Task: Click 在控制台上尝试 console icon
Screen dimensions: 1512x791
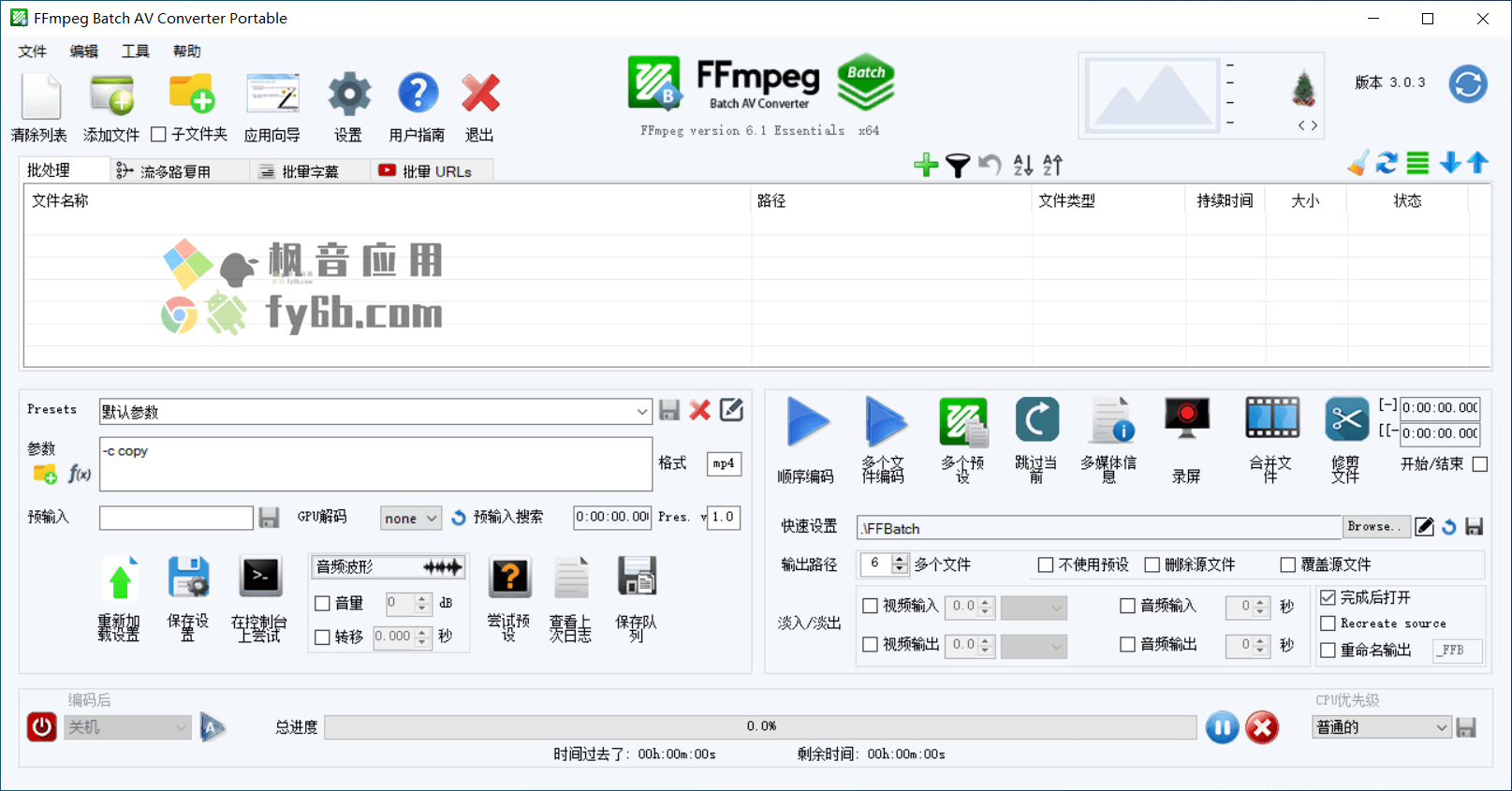Action: tap(260, 577)
